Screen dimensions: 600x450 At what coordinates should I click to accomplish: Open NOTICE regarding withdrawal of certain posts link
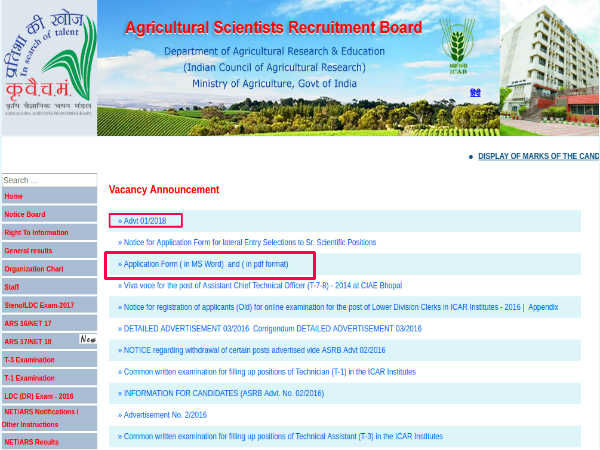(254, 350)
